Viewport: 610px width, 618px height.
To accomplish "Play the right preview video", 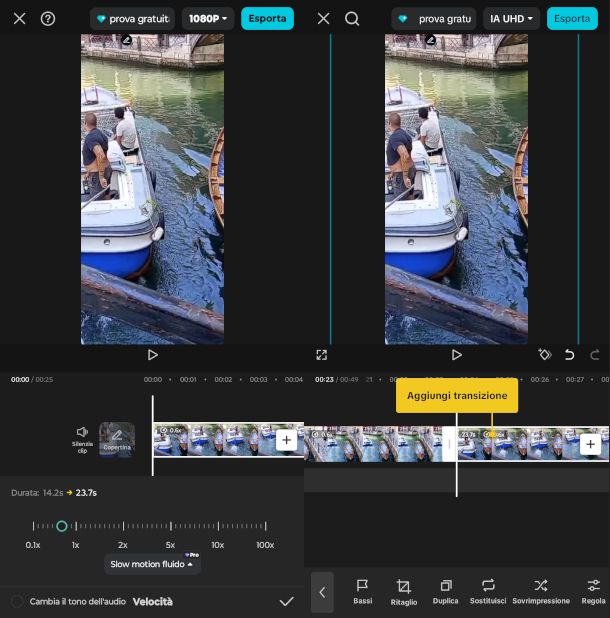I will [x=456, y=355].
